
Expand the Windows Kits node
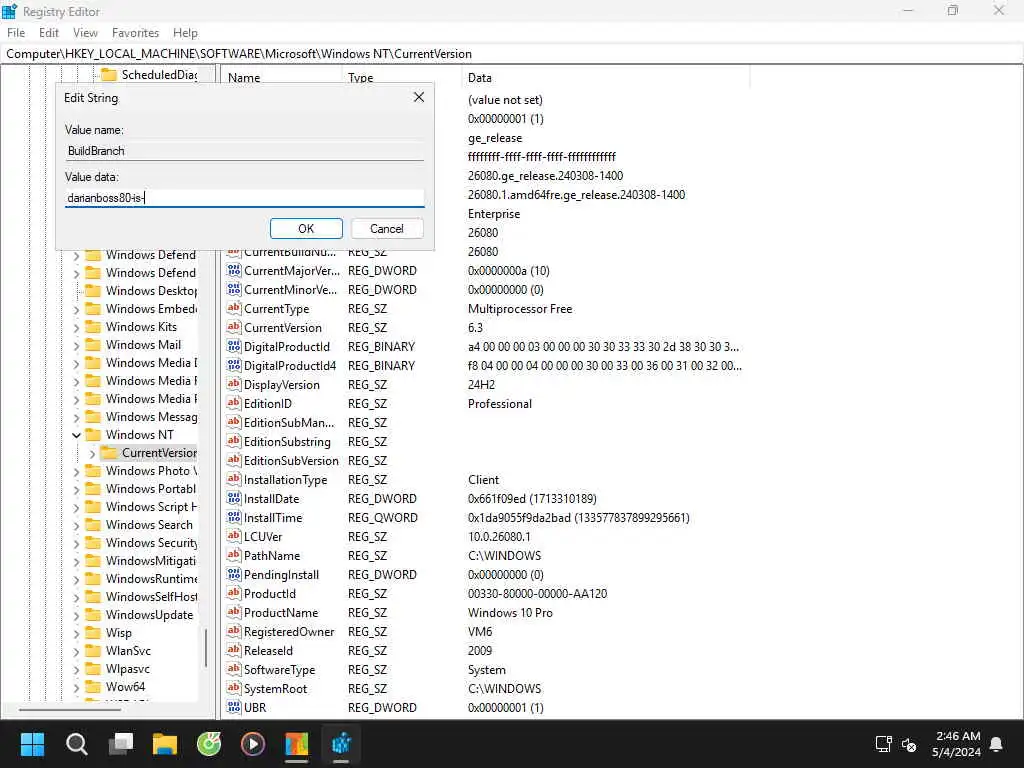(76, 327)
